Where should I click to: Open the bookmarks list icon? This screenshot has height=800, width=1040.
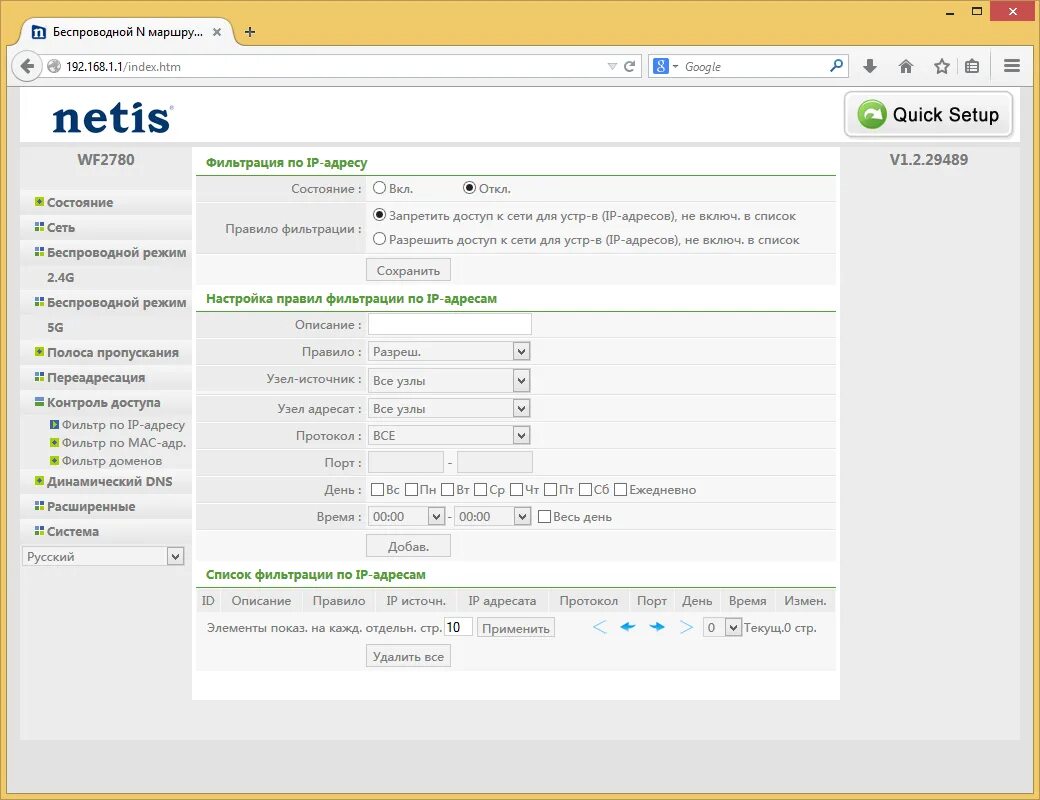(972, 66)
